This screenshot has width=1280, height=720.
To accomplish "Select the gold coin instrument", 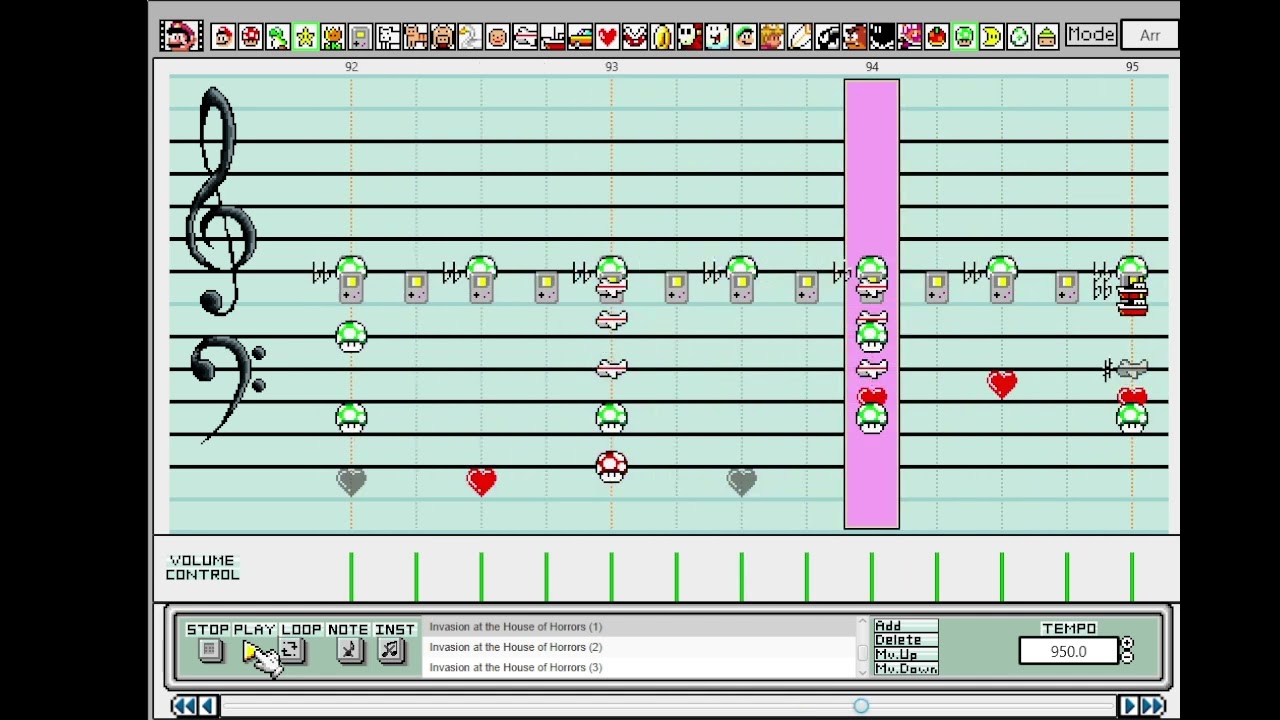I will (x=662, y=37).
